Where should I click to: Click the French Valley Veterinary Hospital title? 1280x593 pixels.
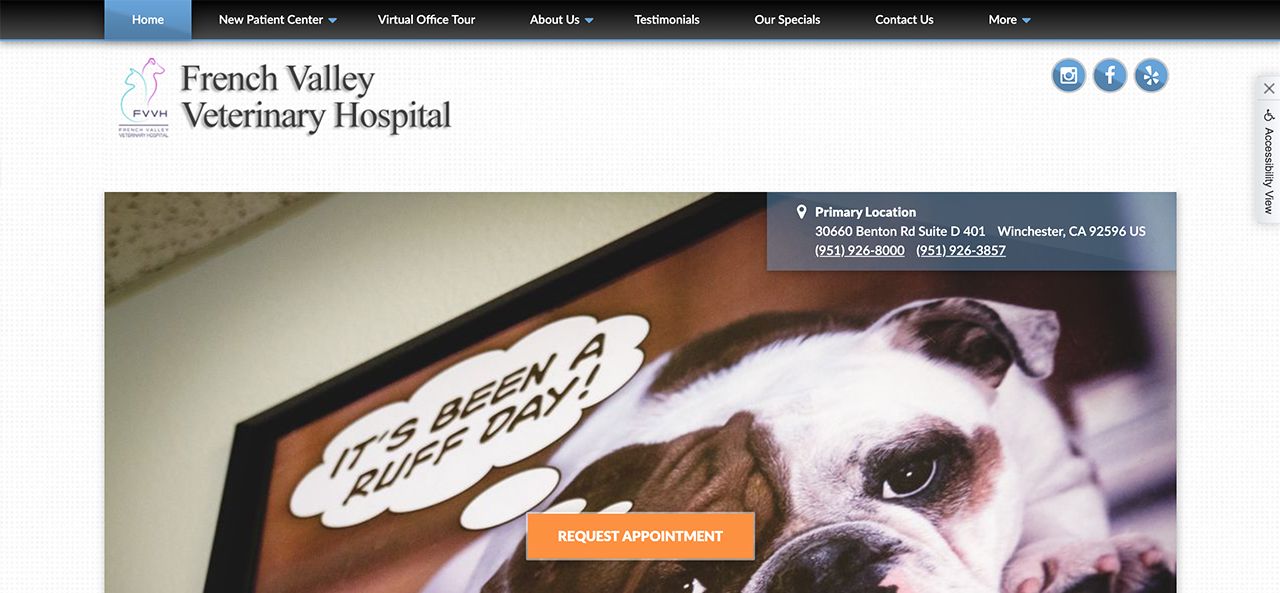[x=316, y=97]
